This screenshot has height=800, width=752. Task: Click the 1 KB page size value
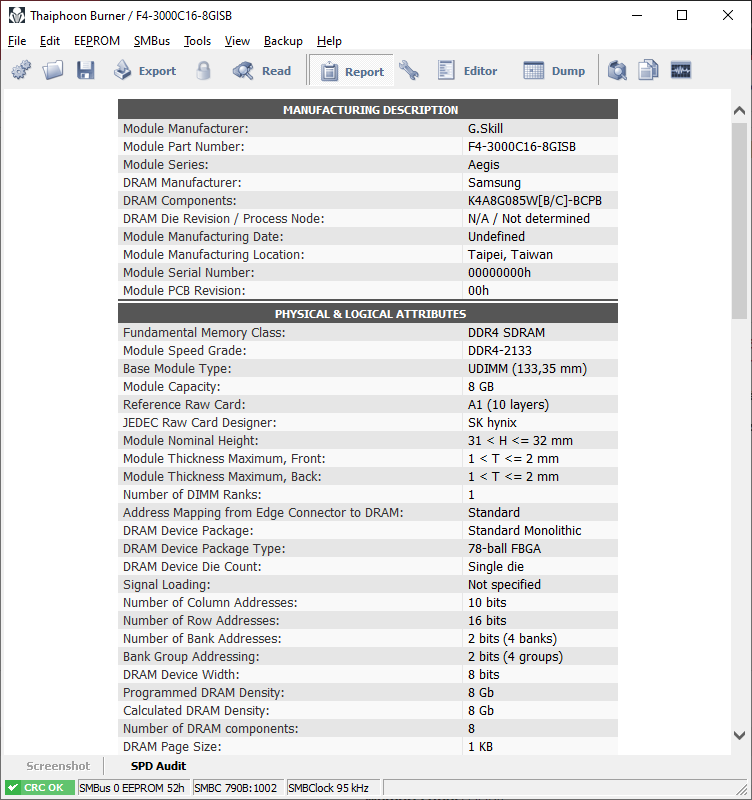[x=481, y=747]
